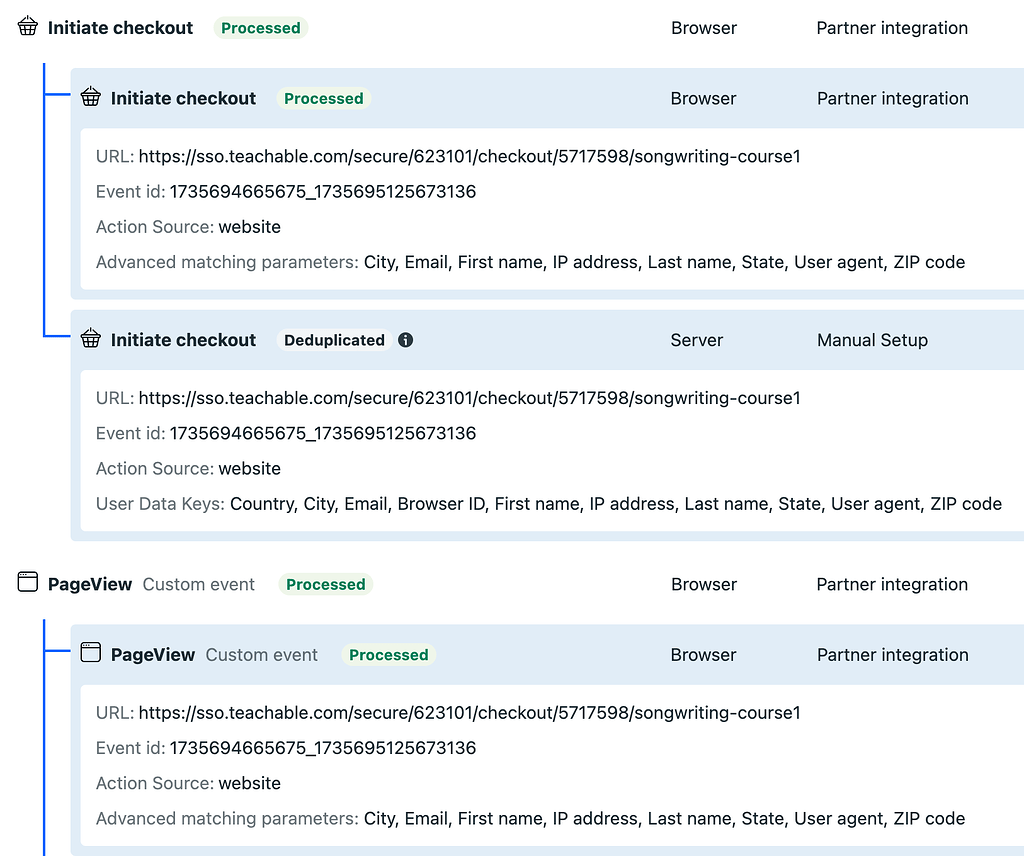Collapse the top PageView Custom event group
The width and height of the screenshot is (1024, 856).
(90, 584)
